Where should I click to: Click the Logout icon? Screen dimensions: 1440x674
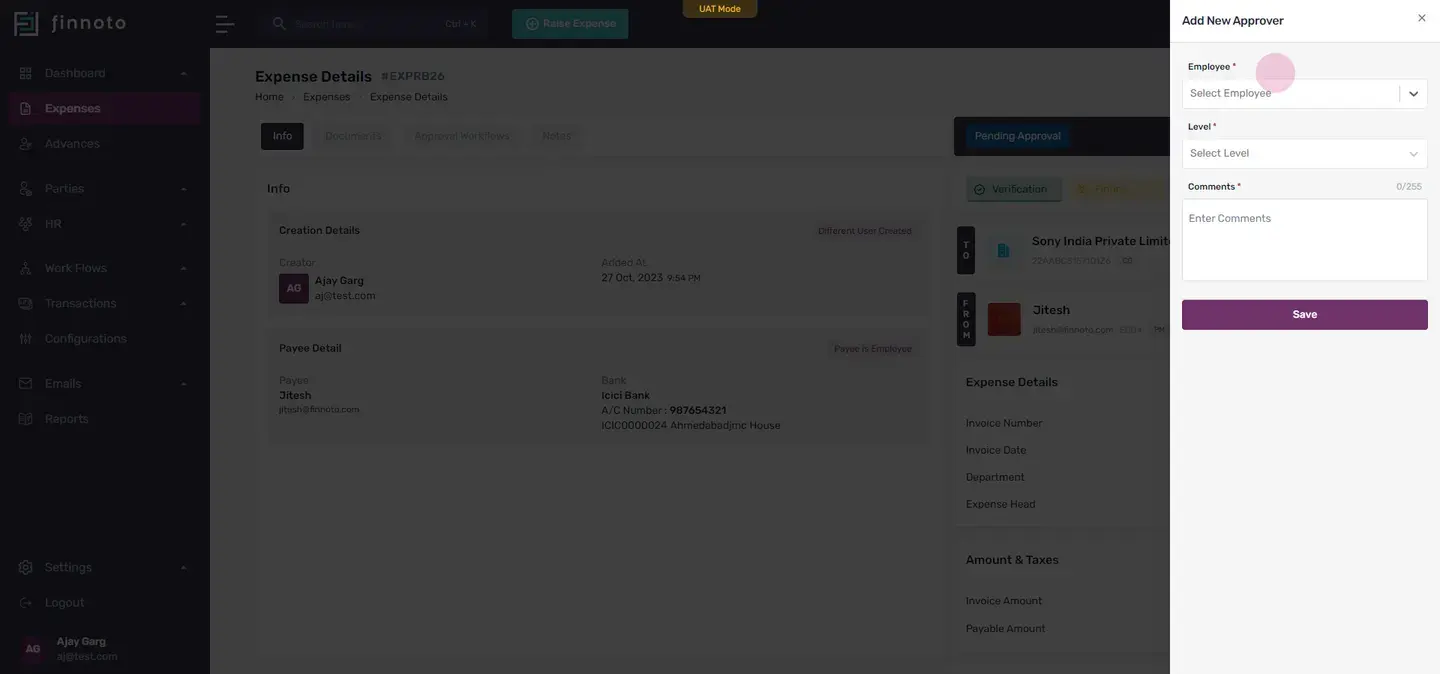click(x=26, y=603)
